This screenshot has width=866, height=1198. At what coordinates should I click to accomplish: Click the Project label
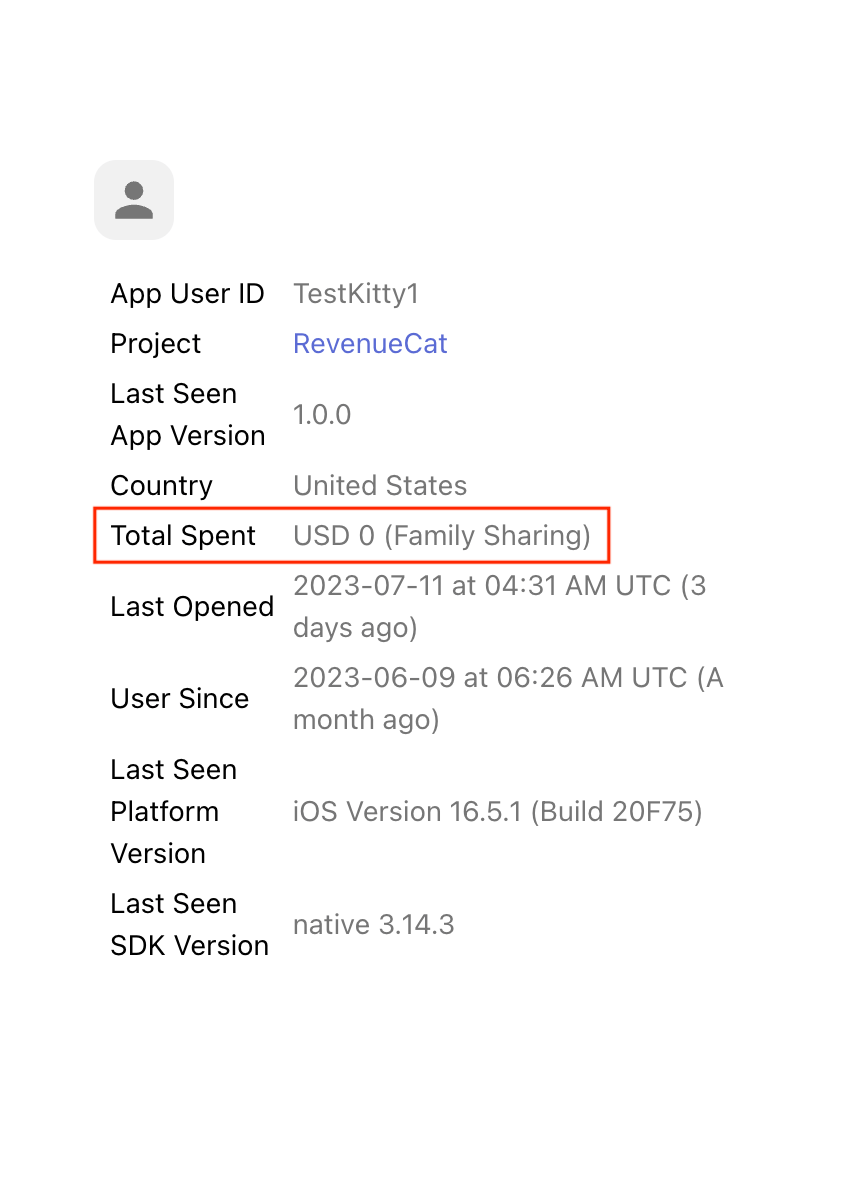click(x=155, y=344)
